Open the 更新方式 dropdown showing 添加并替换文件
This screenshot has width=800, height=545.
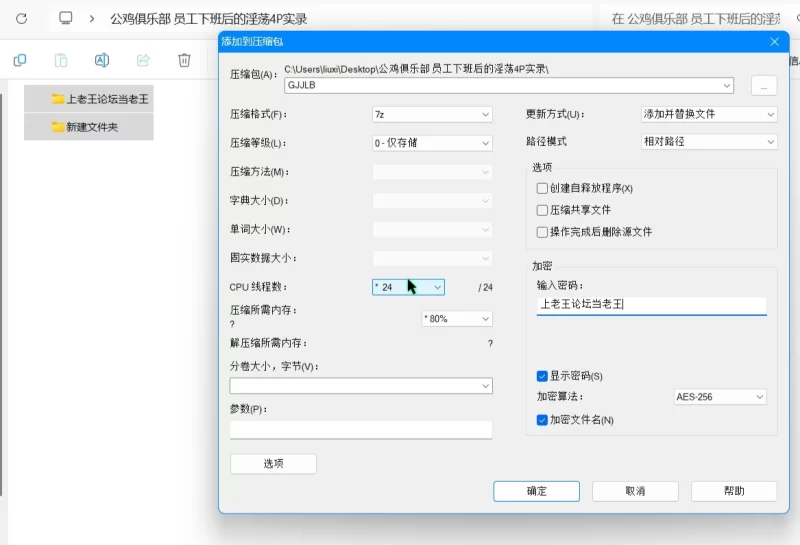pos(709,114)
